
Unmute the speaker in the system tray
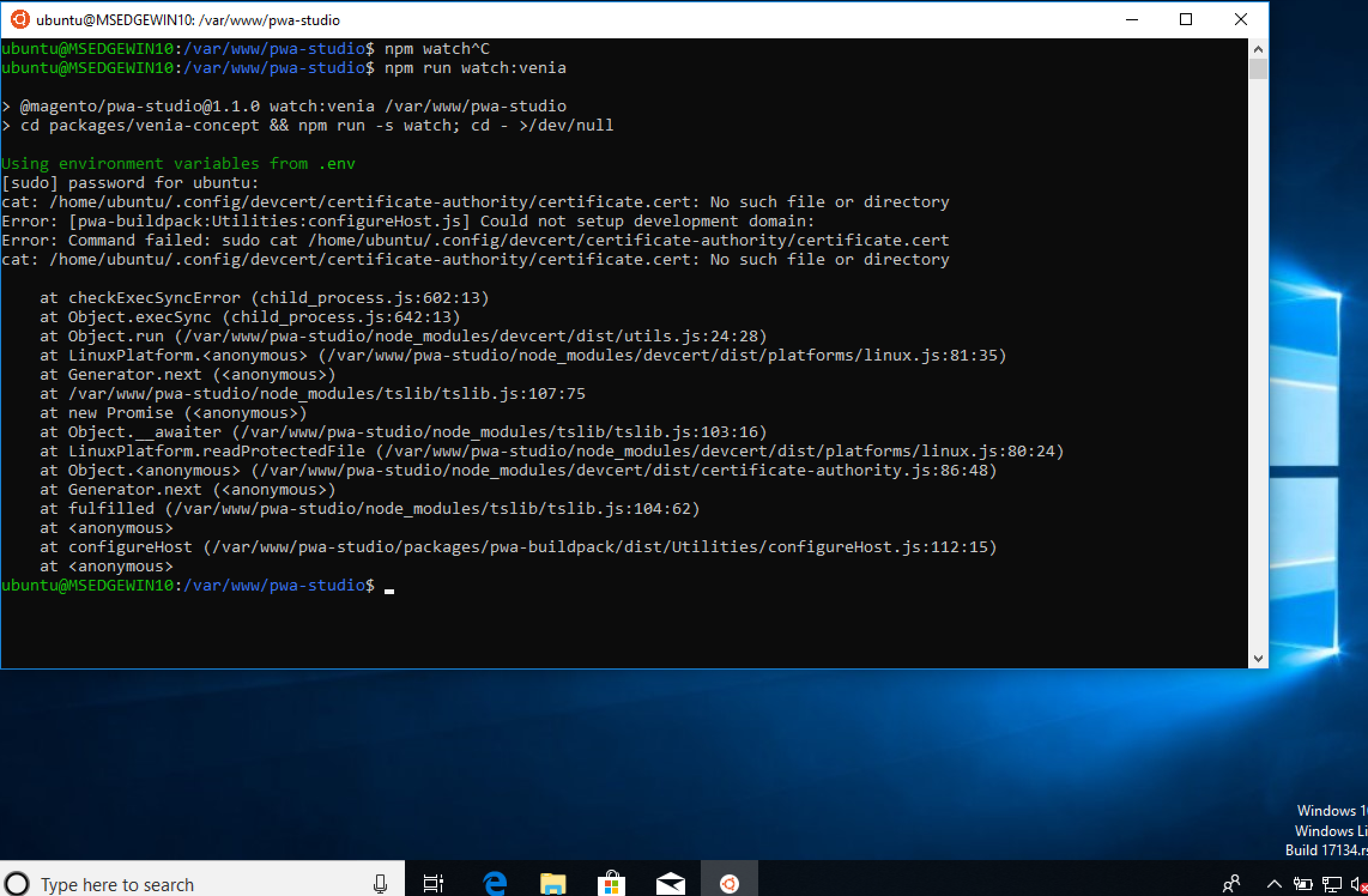pyautogui.click(x=1357, y=883)
